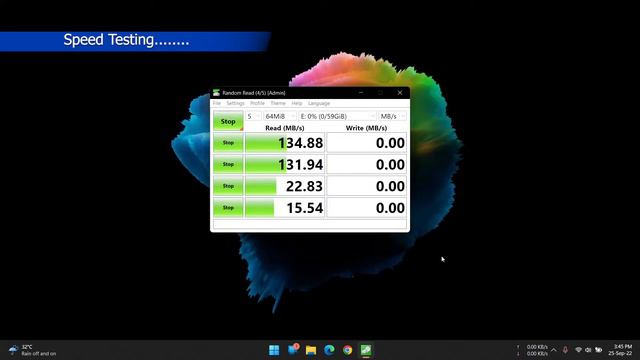Open the taskbar app with notification badge

[293, 349]
